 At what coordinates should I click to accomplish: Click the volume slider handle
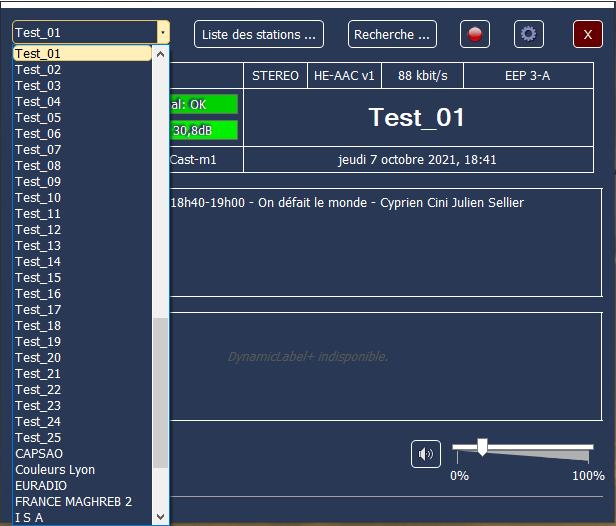[x=482, y=447]
